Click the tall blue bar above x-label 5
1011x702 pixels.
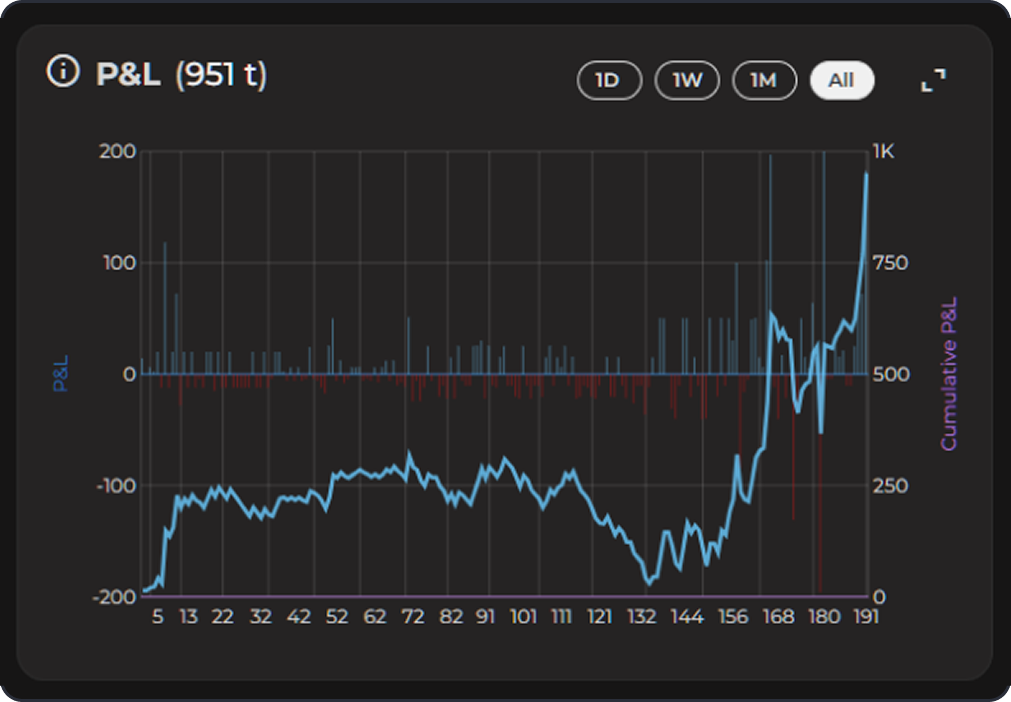(165, 300)
